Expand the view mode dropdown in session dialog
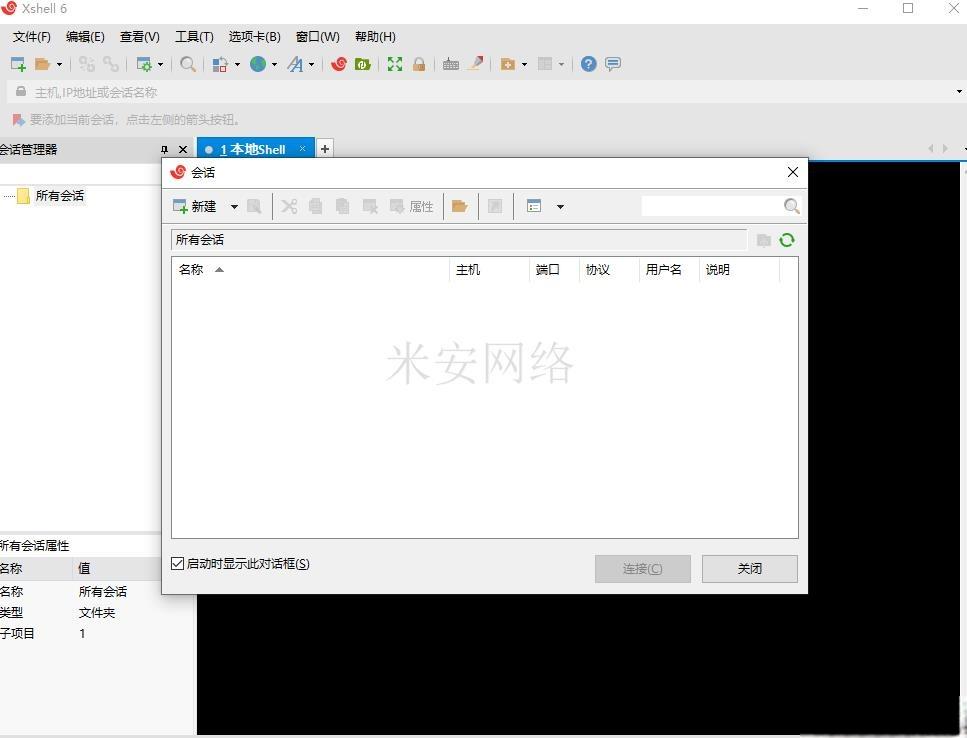This screenshot has width=967, height=738. [560, 207]
